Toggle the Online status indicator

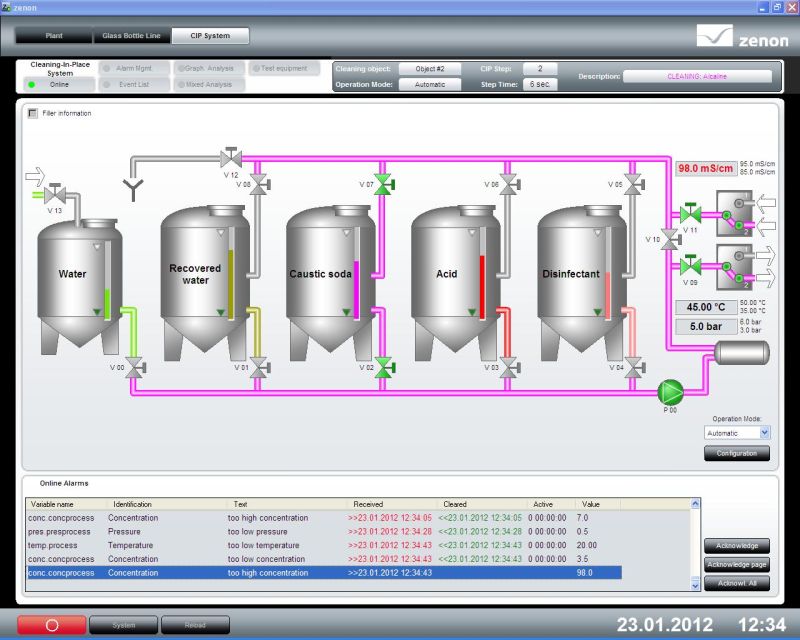click(32, 85)
